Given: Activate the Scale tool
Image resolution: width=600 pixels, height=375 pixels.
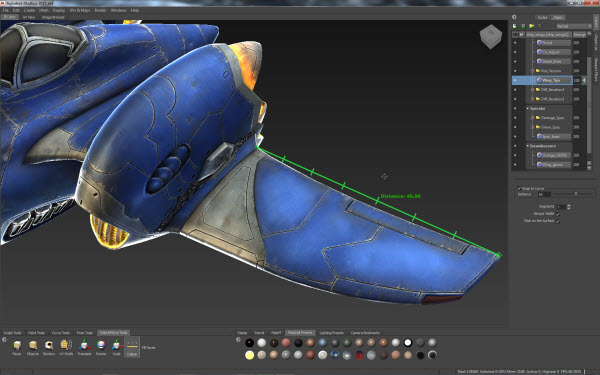Looking at the screenshot, I should coord(116,346).
